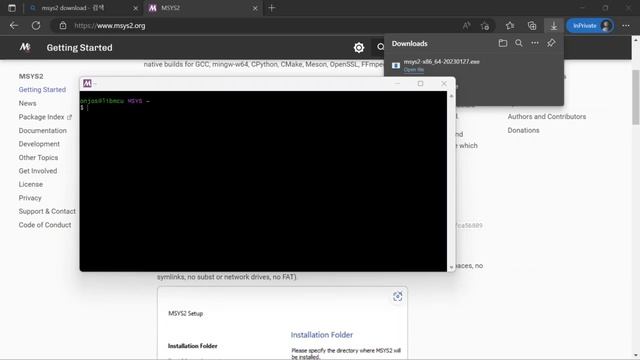
Task: Expand Development sidebar section
Action: [39, 144]
